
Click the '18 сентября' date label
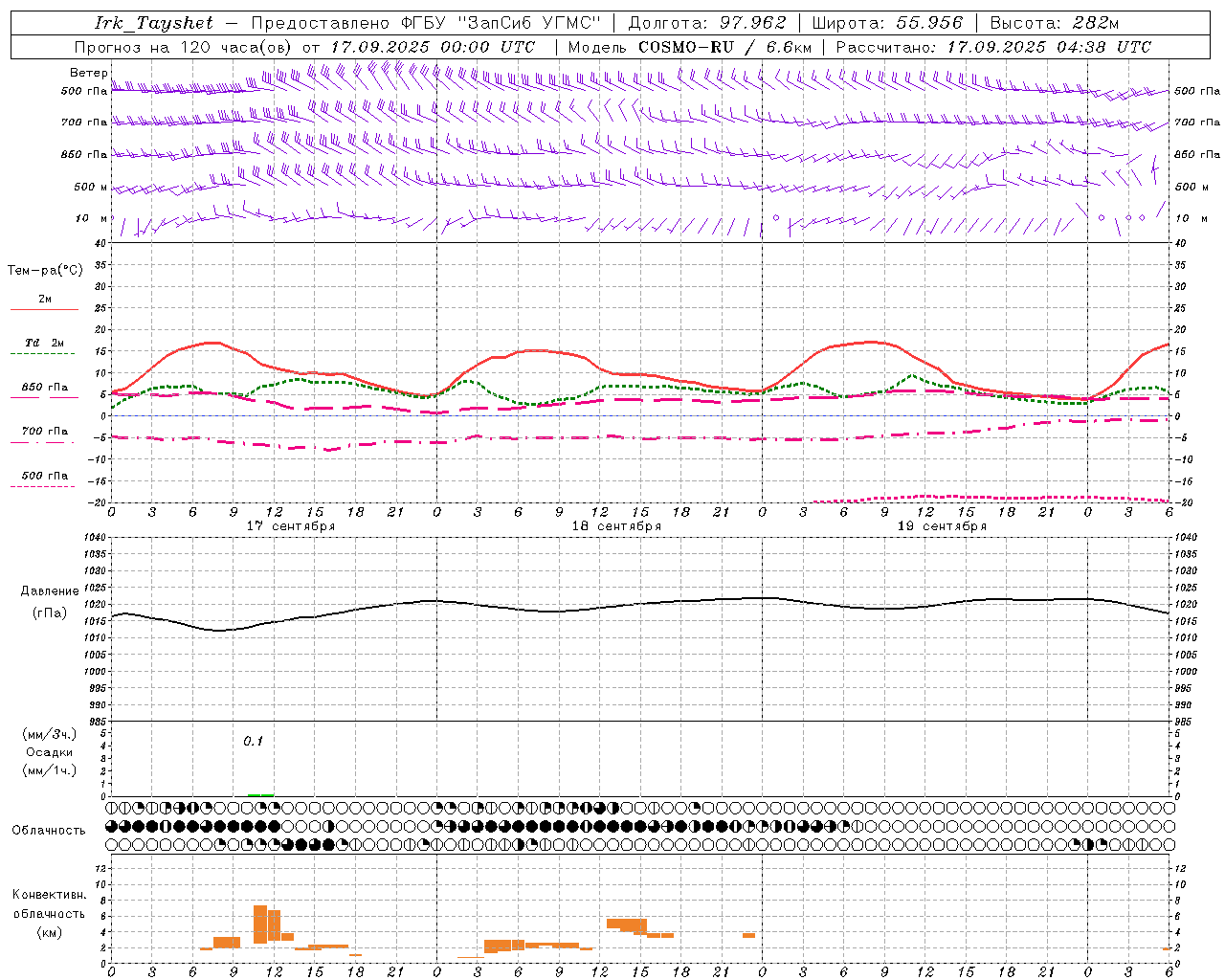[x=616, y=526]
